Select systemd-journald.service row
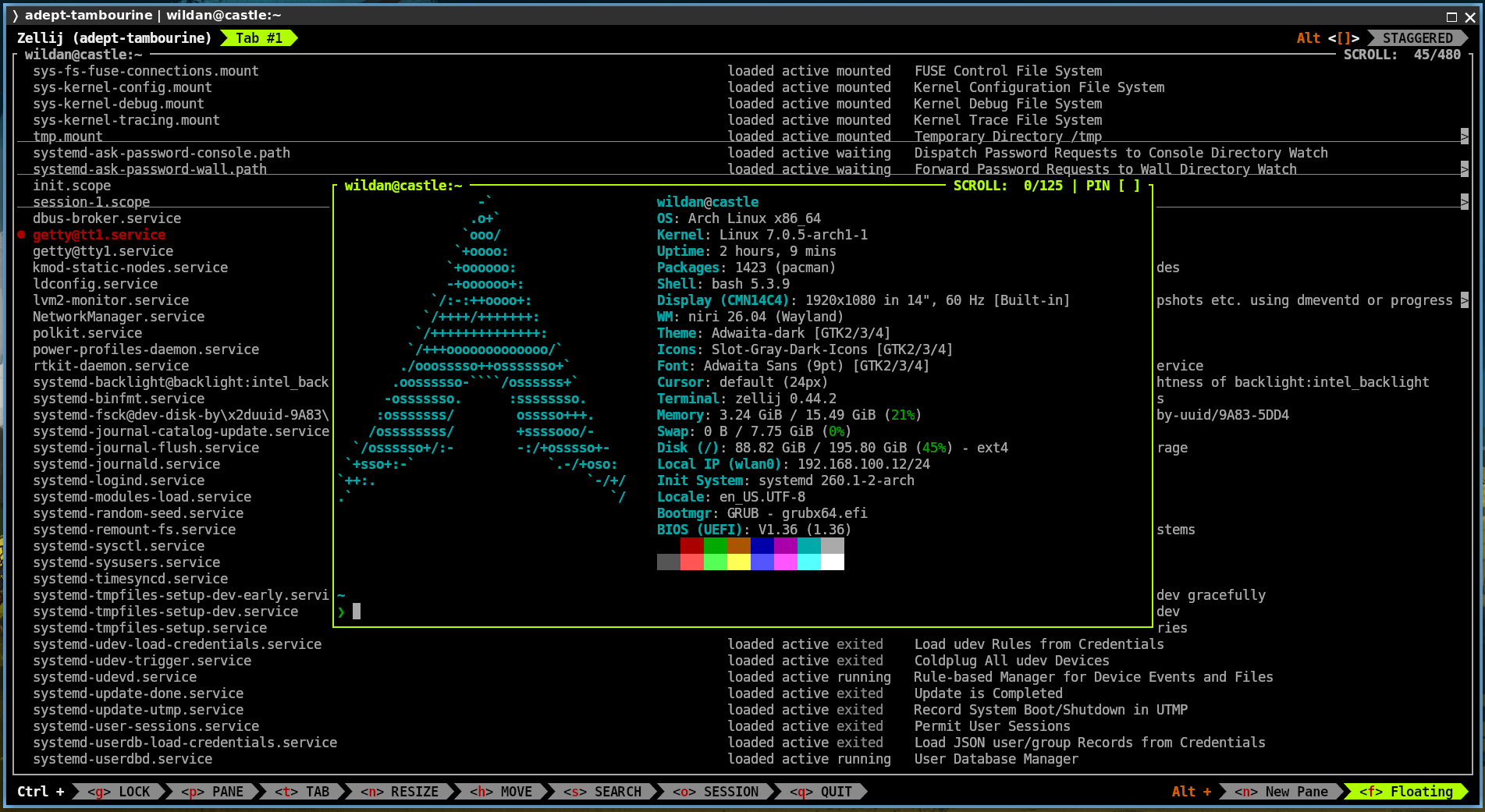Viewport: 1485px width, 812px height. click(126, 464)
